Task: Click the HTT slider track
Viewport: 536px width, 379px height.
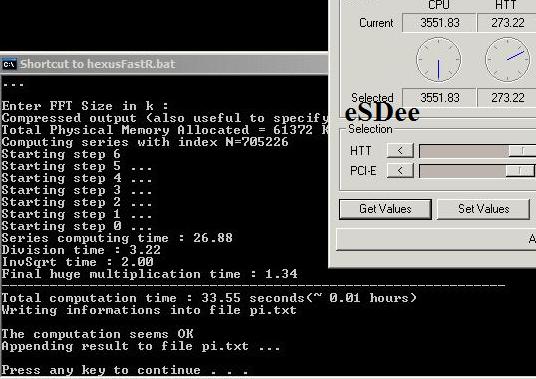Action: click(x=477, y=151)
